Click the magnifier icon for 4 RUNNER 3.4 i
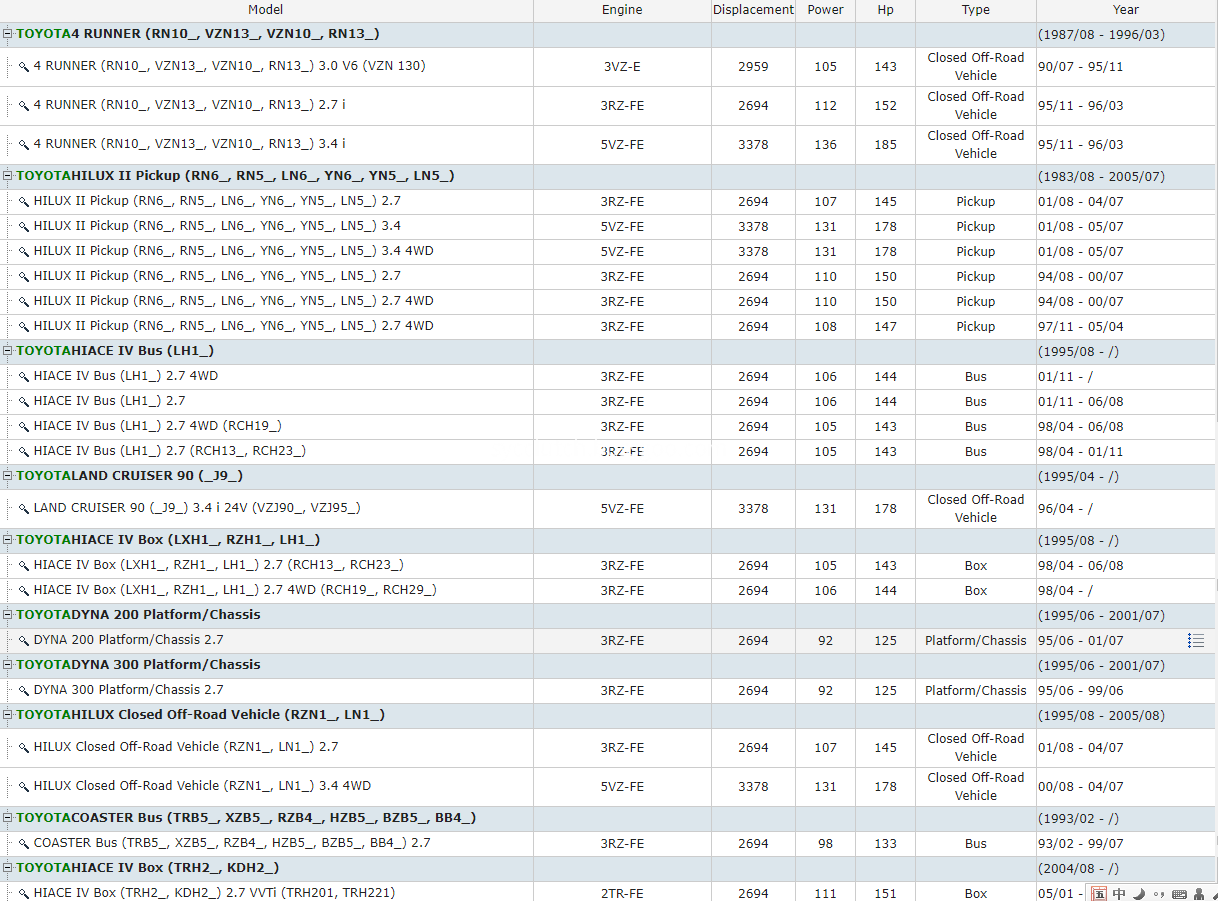 coord(24,144)
